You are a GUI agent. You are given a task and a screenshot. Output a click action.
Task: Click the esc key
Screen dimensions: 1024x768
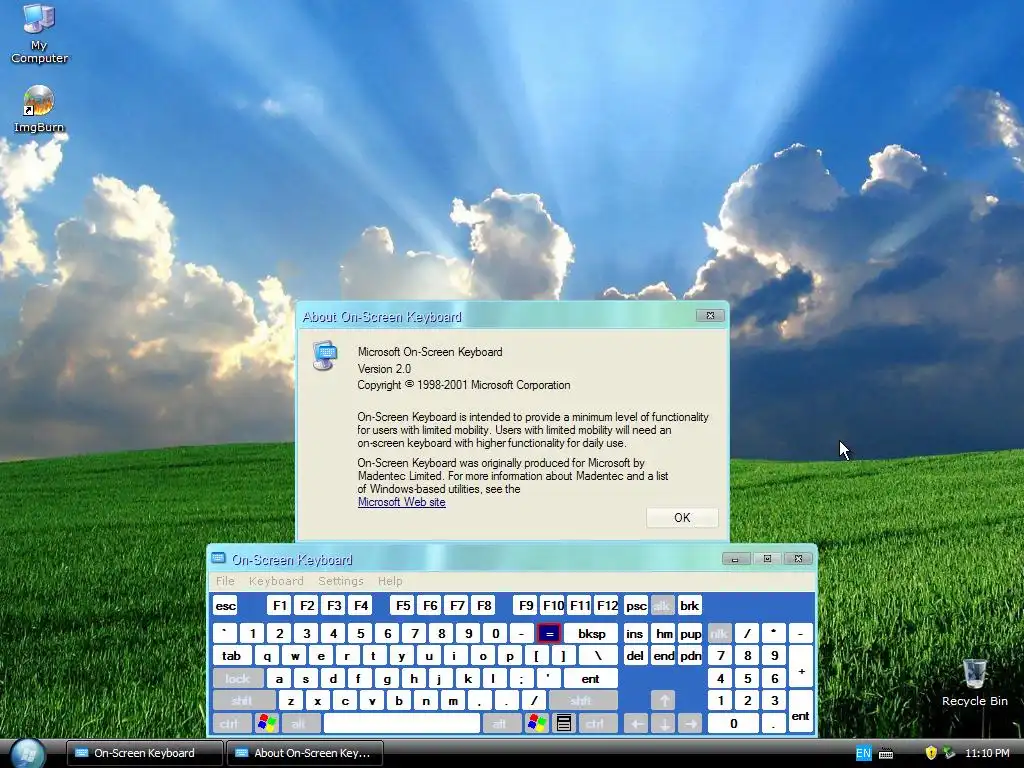(225, 605)
